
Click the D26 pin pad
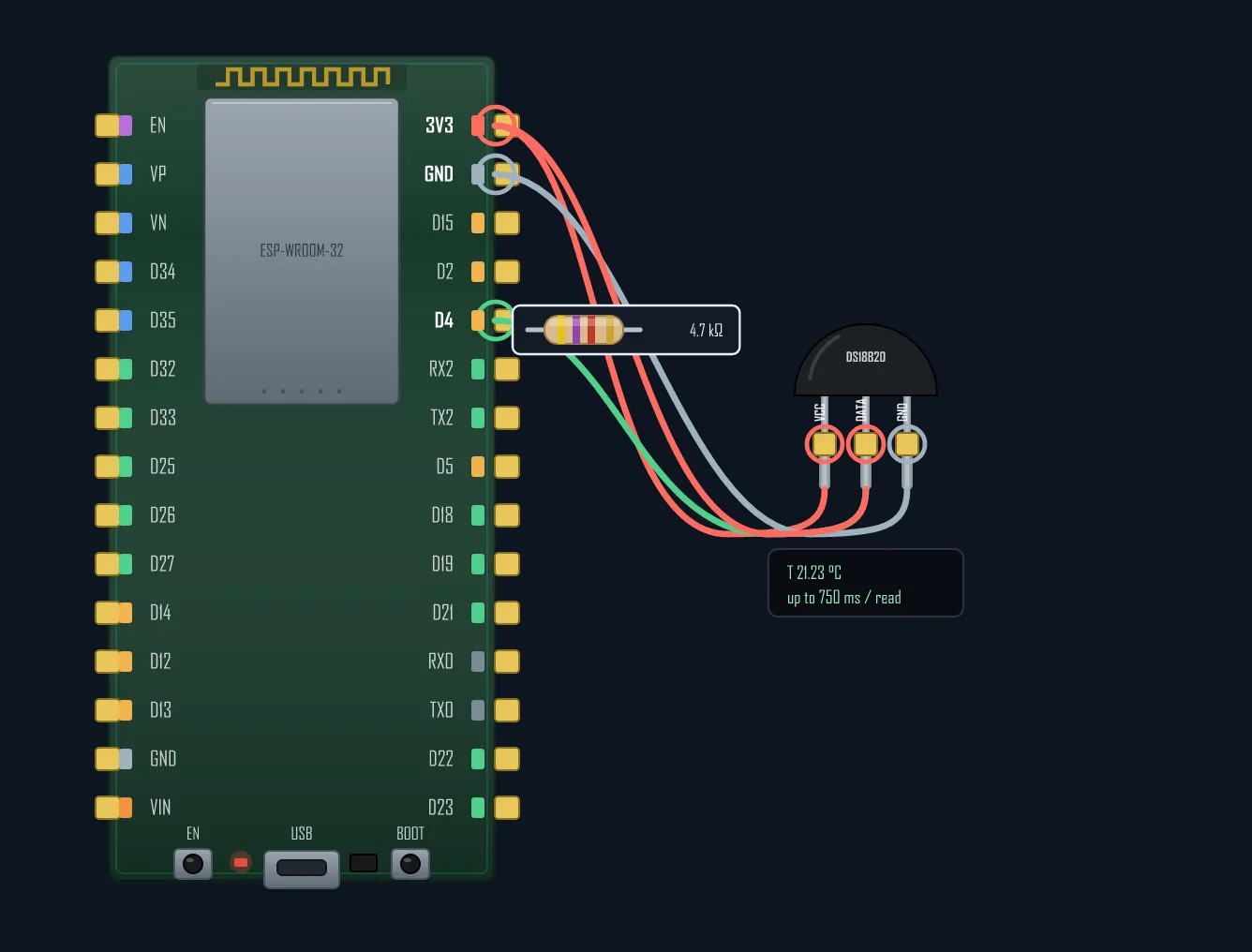[x=108, y=515]
